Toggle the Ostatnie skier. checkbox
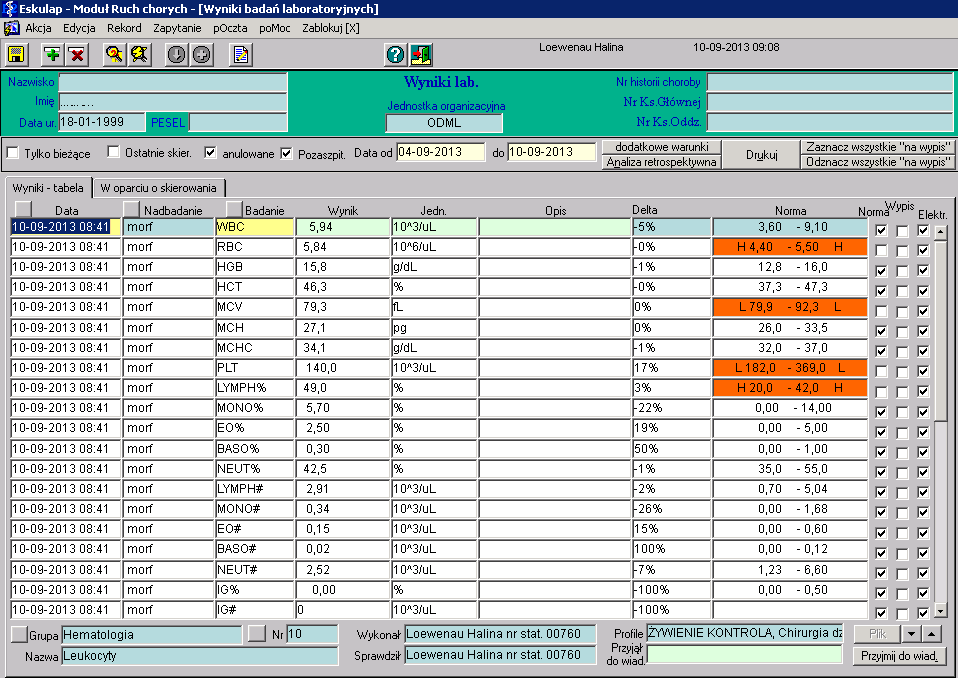Image resolution: width=958 pixels, height=678 pixels. click(x=113, y=151)
